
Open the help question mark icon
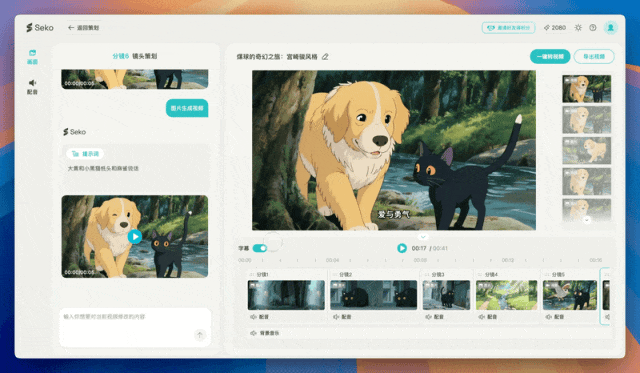[593, 28]
